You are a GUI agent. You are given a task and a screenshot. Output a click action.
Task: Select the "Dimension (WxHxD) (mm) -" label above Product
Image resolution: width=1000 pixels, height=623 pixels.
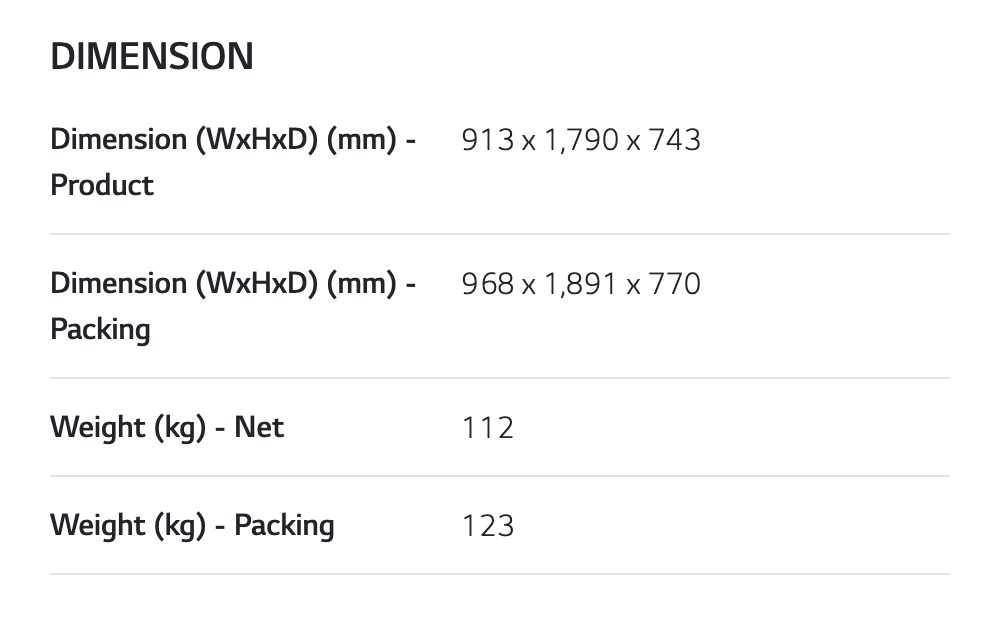[x=233, y=139]
